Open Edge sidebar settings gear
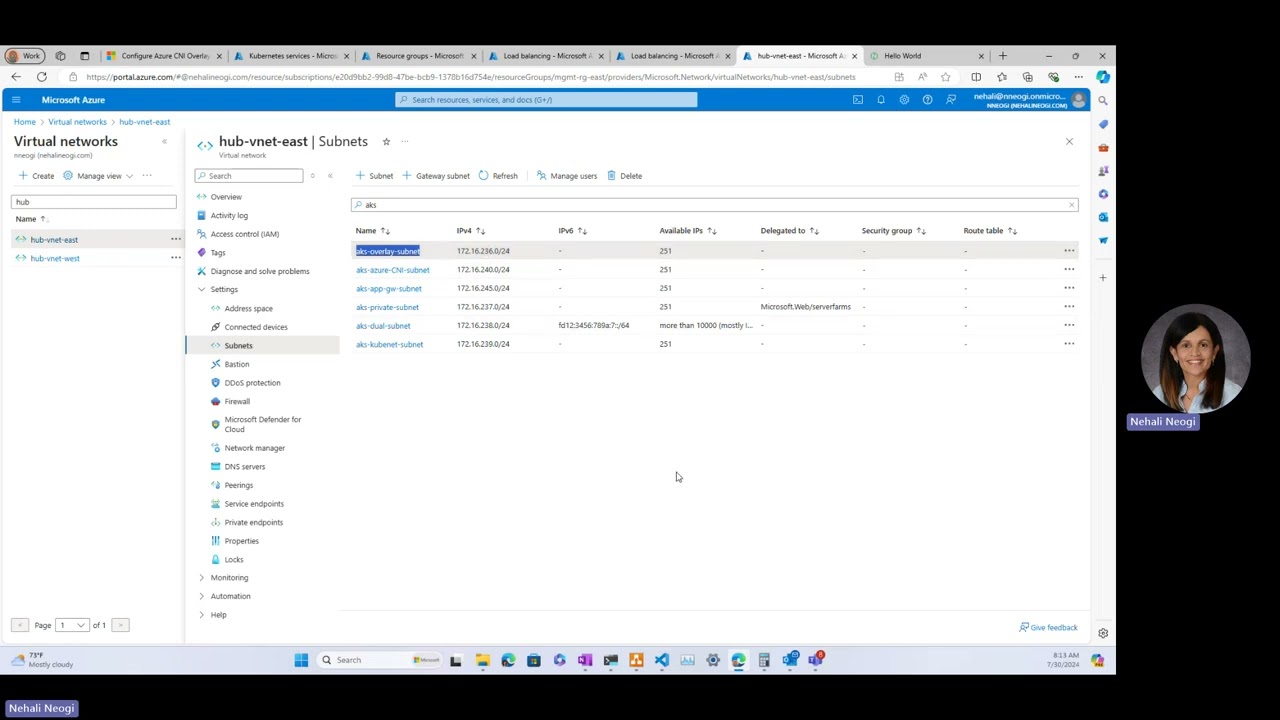 (x=1103, y=633)
